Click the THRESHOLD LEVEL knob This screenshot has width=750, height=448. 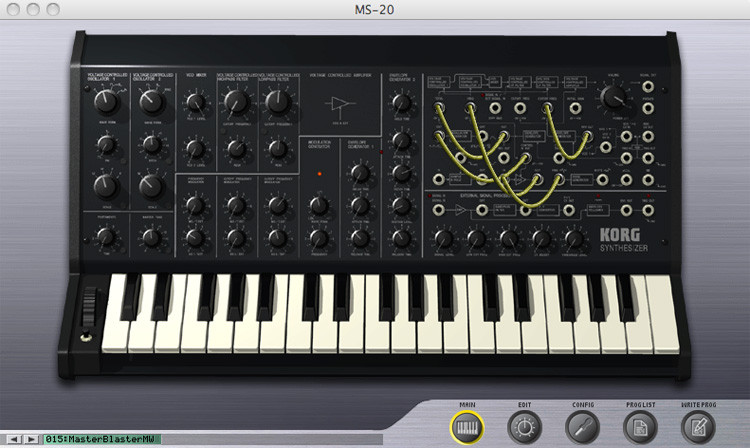(574, 238)
